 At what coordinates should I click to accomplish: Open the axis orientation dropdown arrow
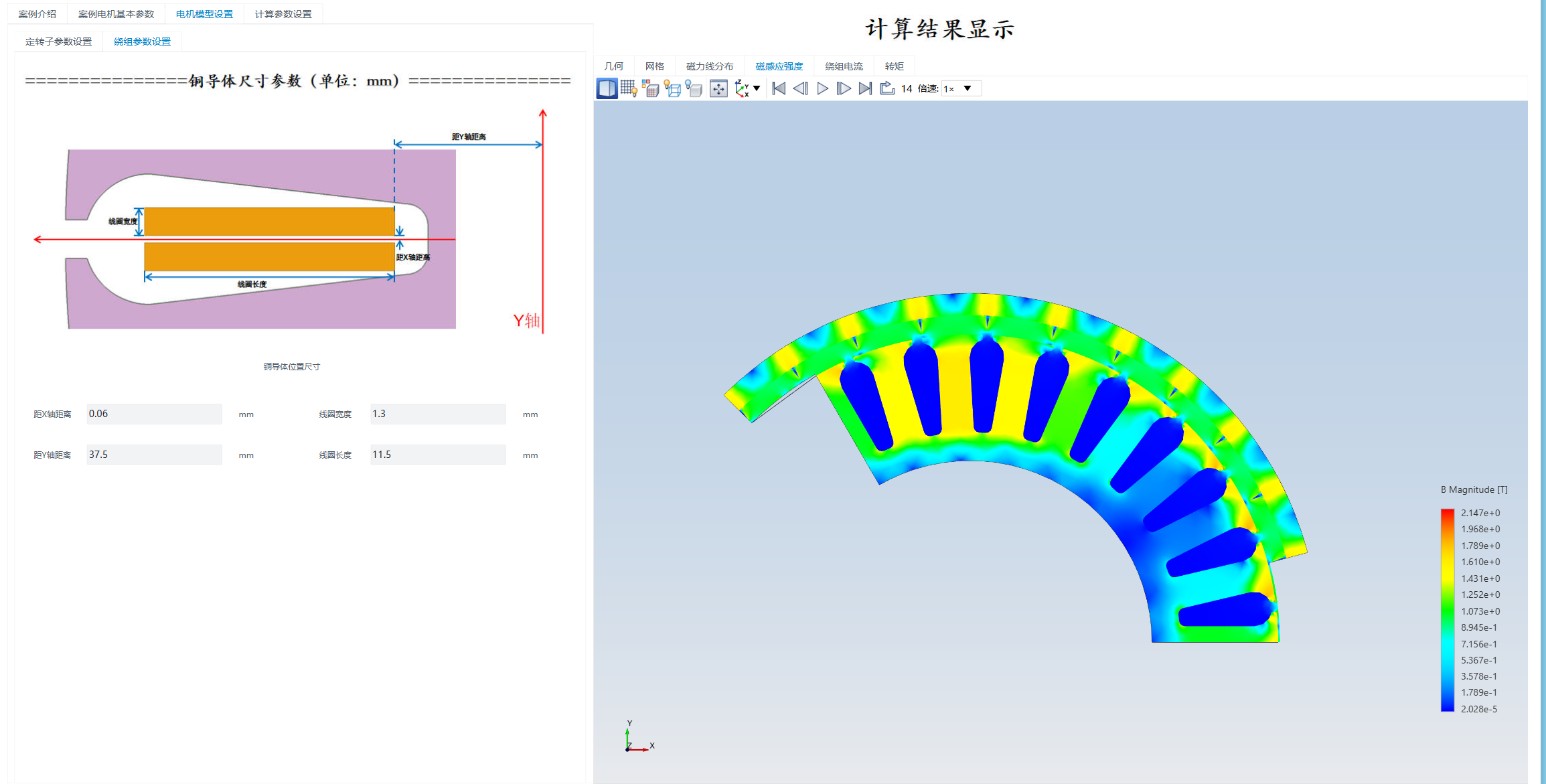coord(757,88)
